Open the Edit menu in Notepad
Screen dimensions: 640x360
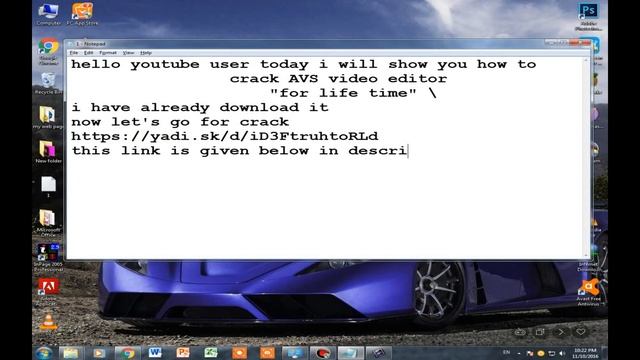(x=88, y=53)
